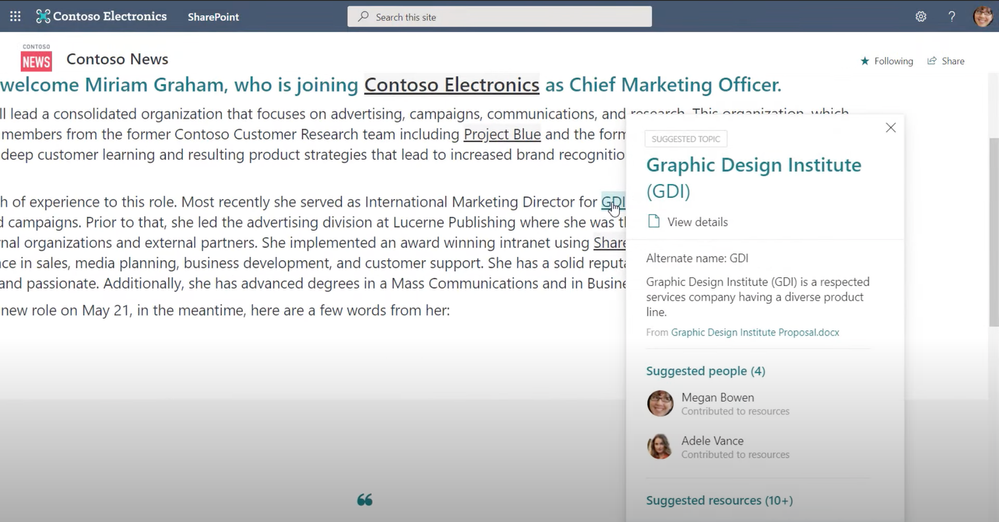Open Graphic Design Institute Proposal.docx link
Image resolution: width=999 pixels, height=522 pixels.
tap(755, 332)
